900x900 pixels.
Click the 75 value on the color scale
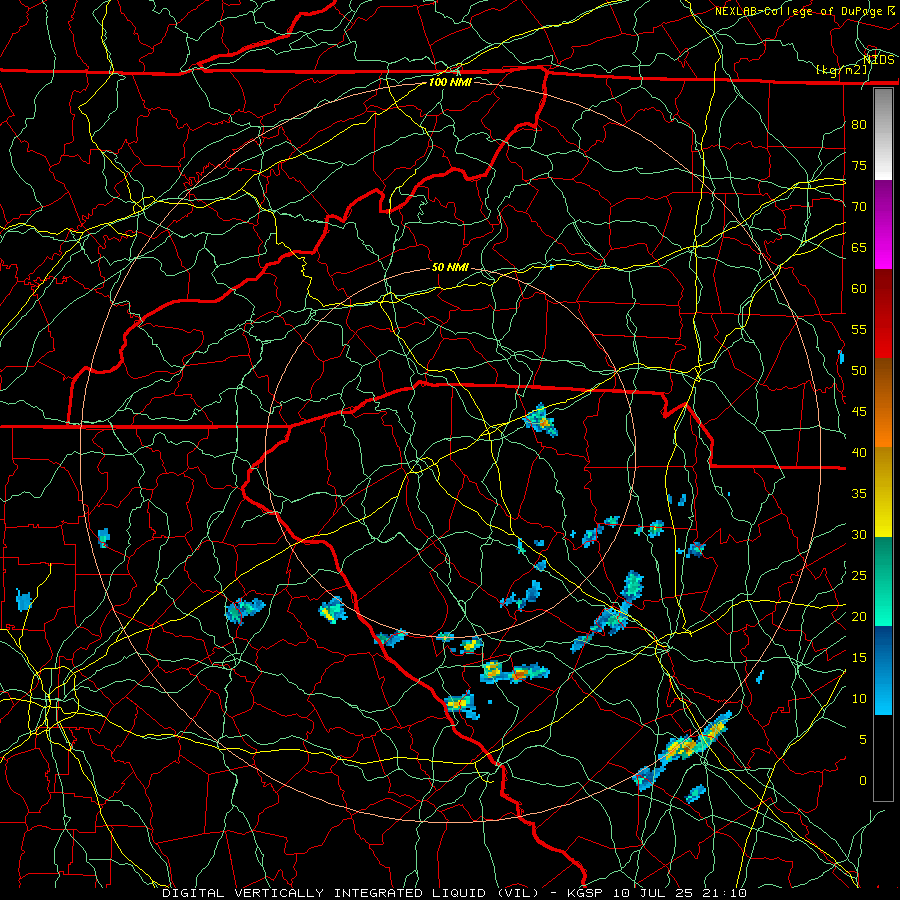pyautogui.click(x=859, y=166)
